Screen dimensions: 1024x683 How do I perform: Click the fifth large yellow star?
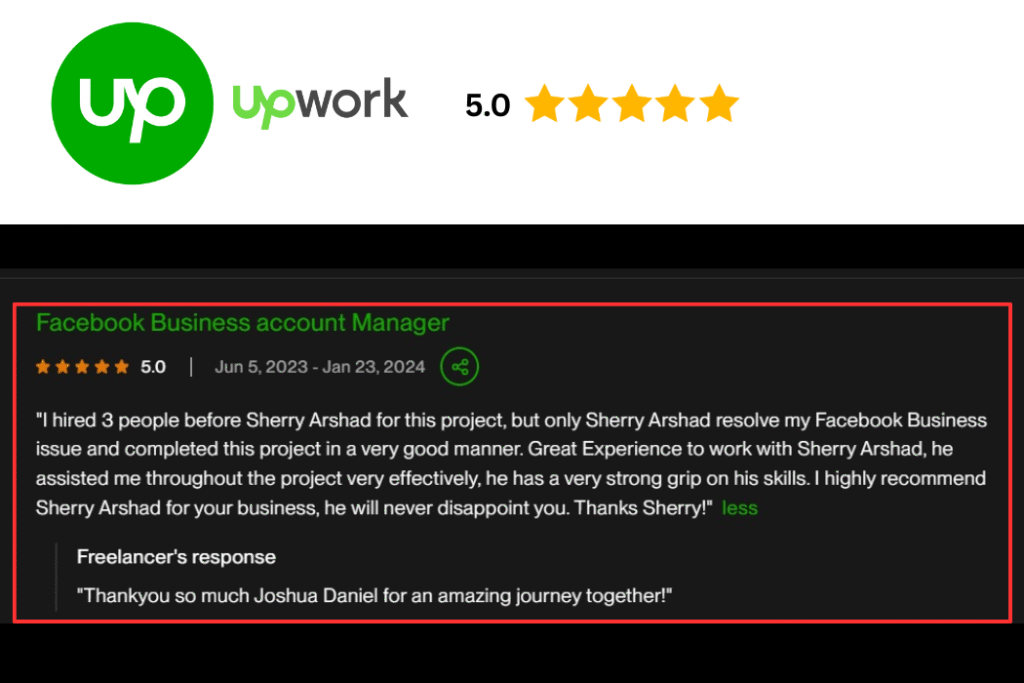(718, 104)
